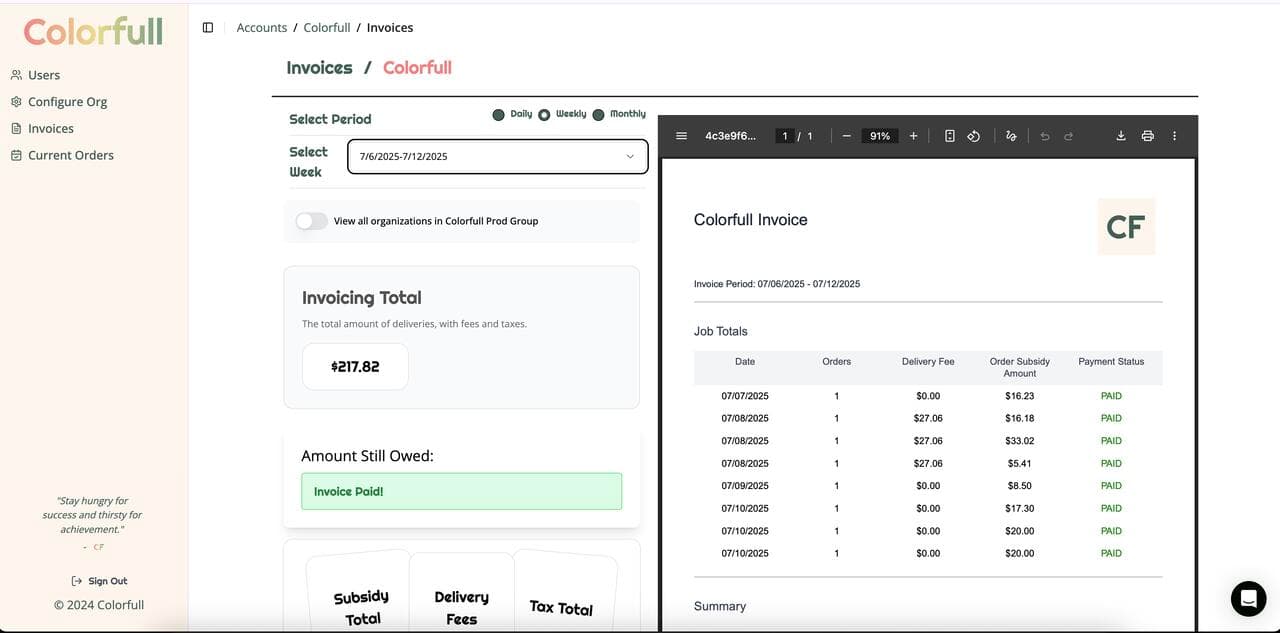The height and width of the screenshot is (633, 1280).
Task: Zoom in on the invoice PDF
Action: point(912,135)
